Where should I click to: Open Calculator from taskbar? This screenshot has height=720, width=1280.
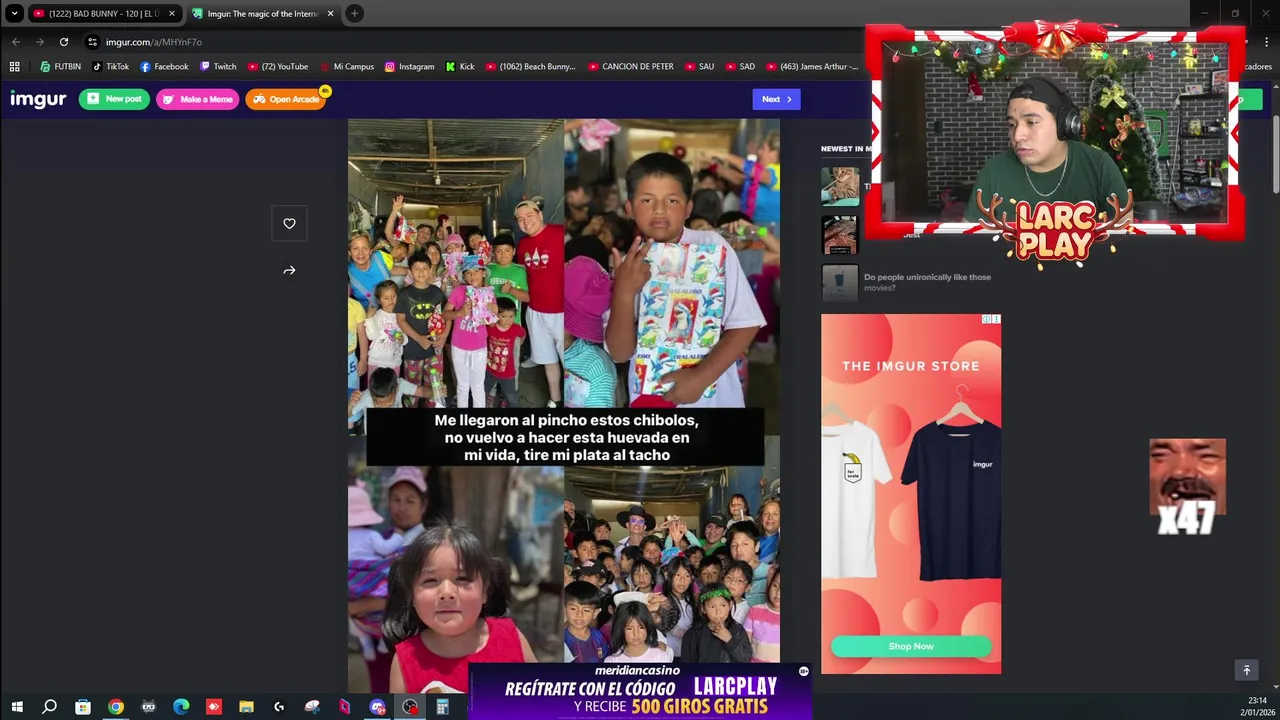coord(442,707)
